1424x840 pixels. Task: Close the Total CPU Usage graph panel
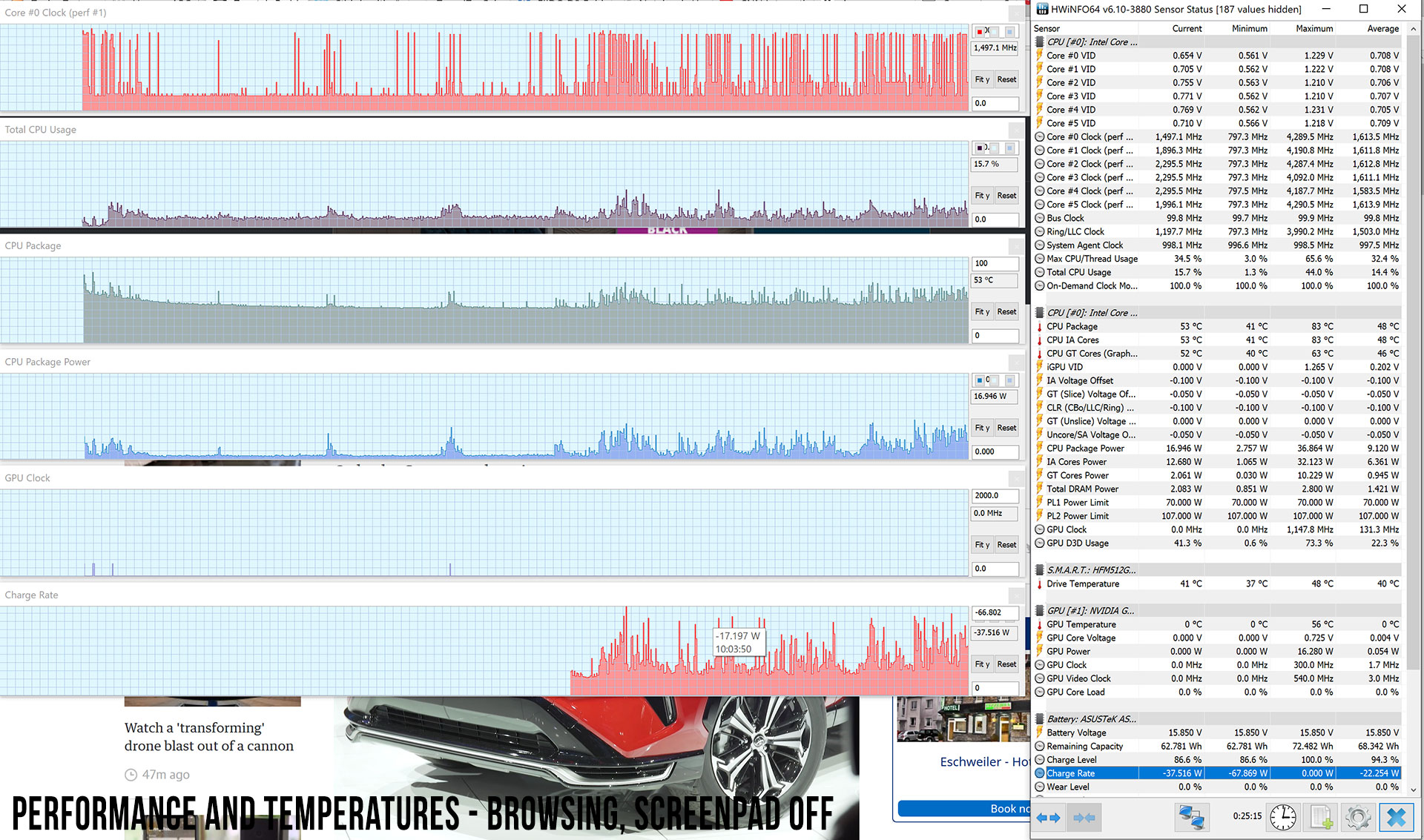pyautogui.click(x=1016, y=130)
